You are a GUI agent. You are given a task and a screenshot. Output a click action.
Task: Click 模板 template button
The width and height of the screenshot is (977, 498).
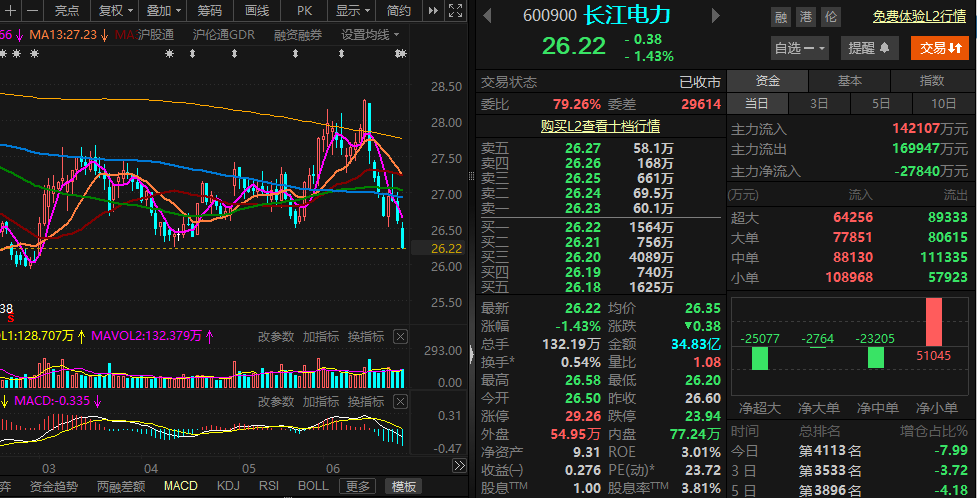[404, 486]
